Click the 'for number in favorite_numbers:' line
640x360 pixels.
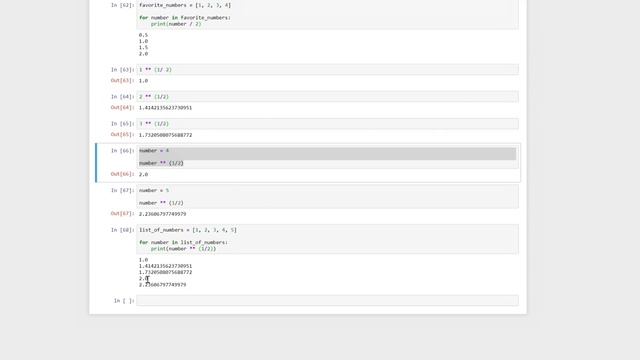[x=185, y=18]
